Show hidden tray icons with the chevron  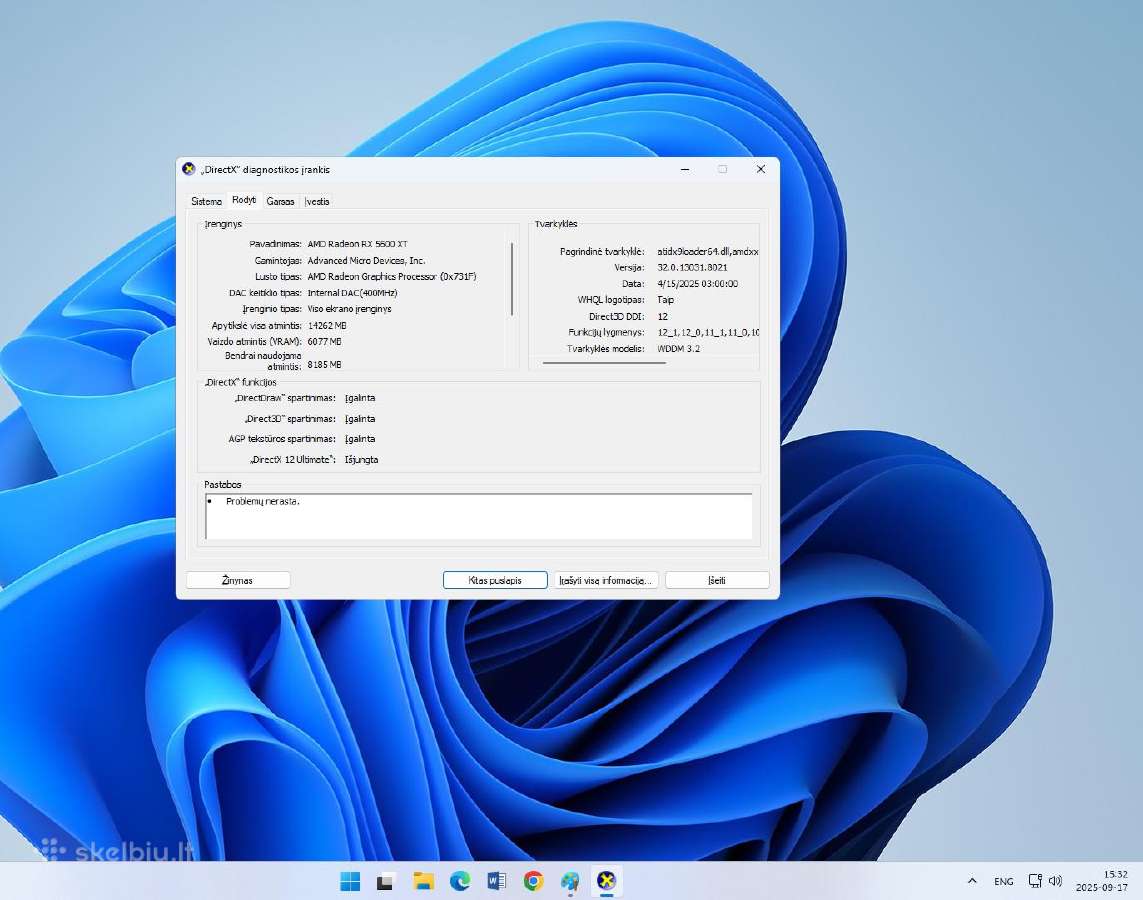click(972, 881)
